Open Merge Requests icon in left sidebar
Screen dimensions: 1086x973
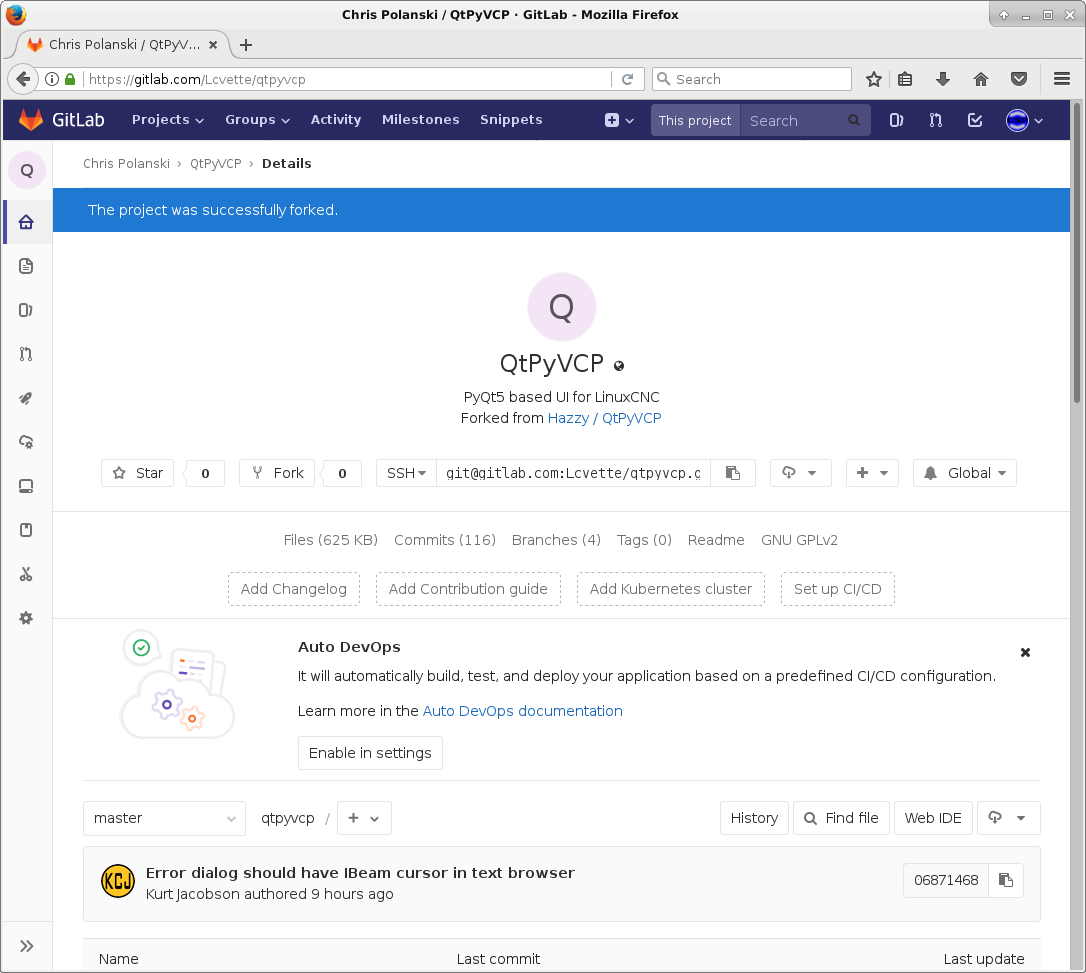[26, 354]
